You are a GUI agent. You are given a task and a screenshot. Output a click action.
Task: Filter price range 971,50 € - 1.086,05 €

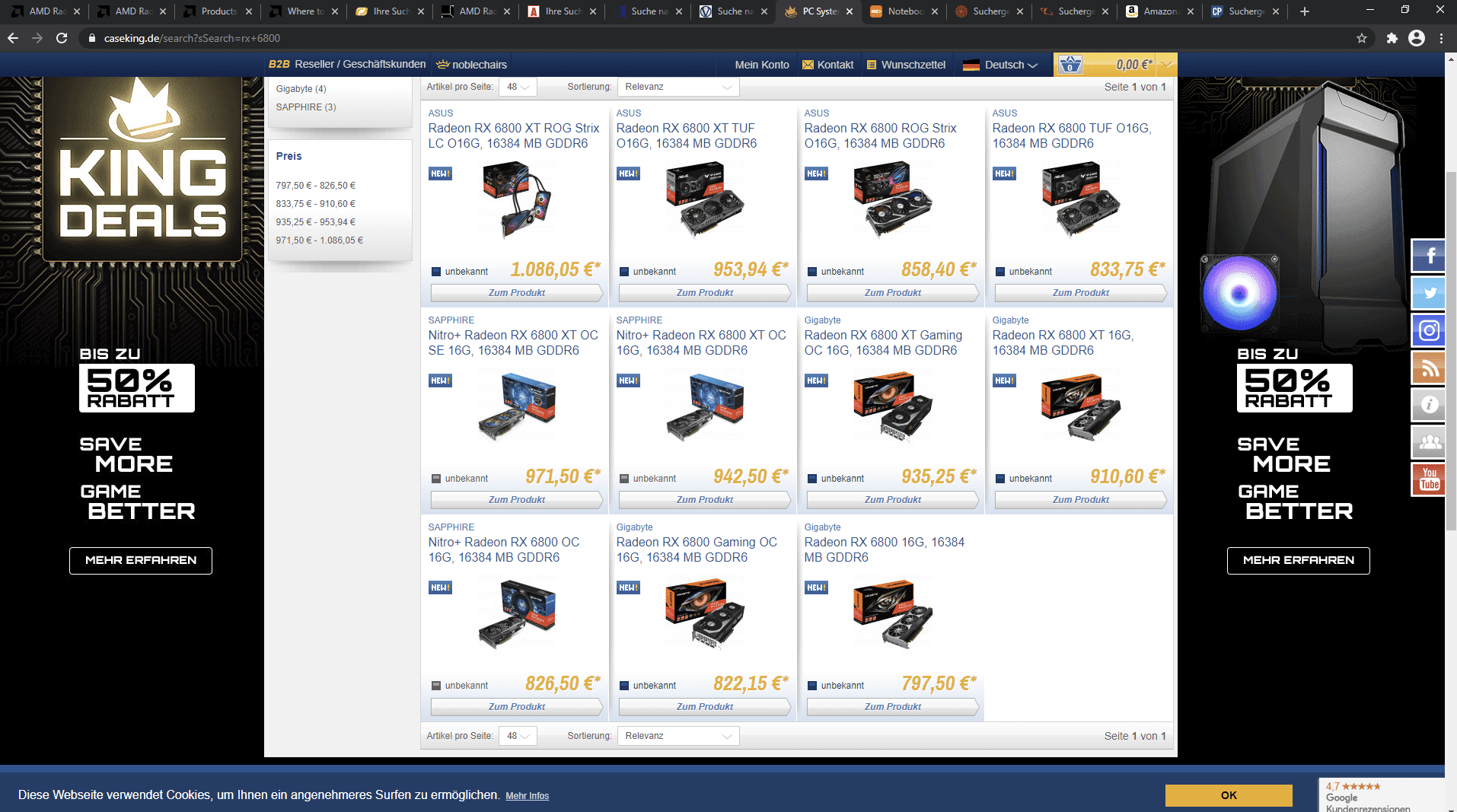point(320,240)
